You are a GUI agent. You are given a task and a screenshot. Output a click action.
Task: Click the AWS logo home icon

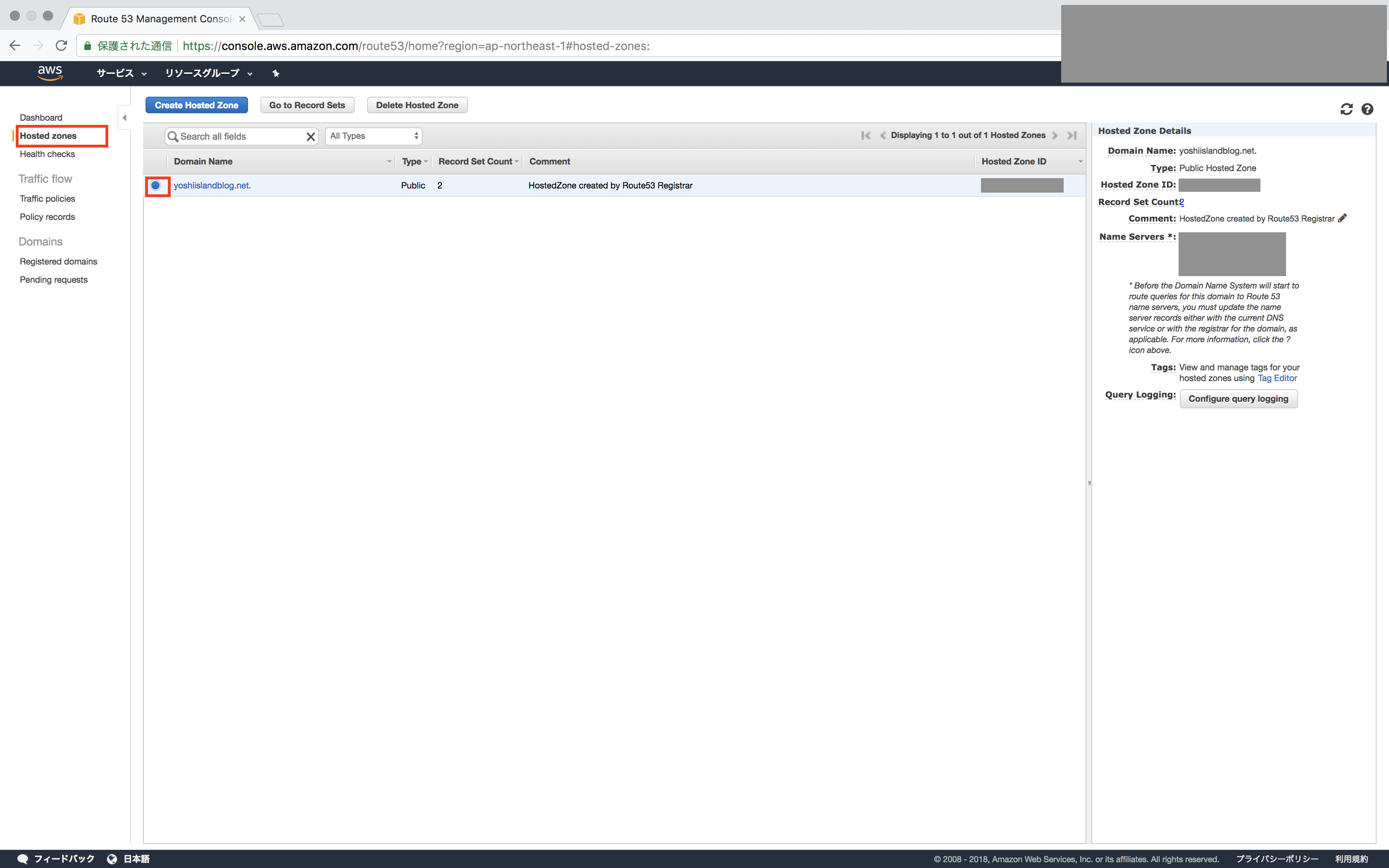[x=50, y=73]
